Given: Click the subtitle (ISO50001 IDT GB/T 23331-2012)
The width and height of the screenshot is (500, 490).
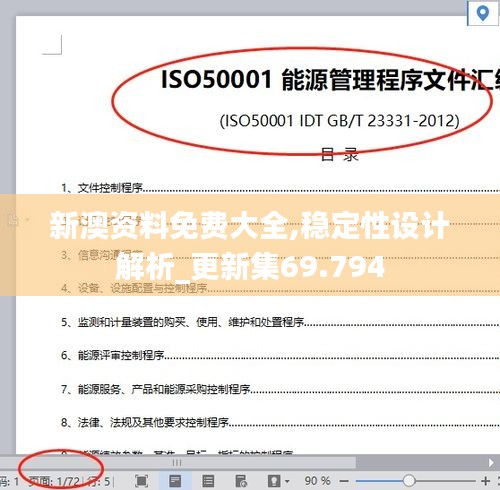Looking at the screenshot, I should [340, 121].
